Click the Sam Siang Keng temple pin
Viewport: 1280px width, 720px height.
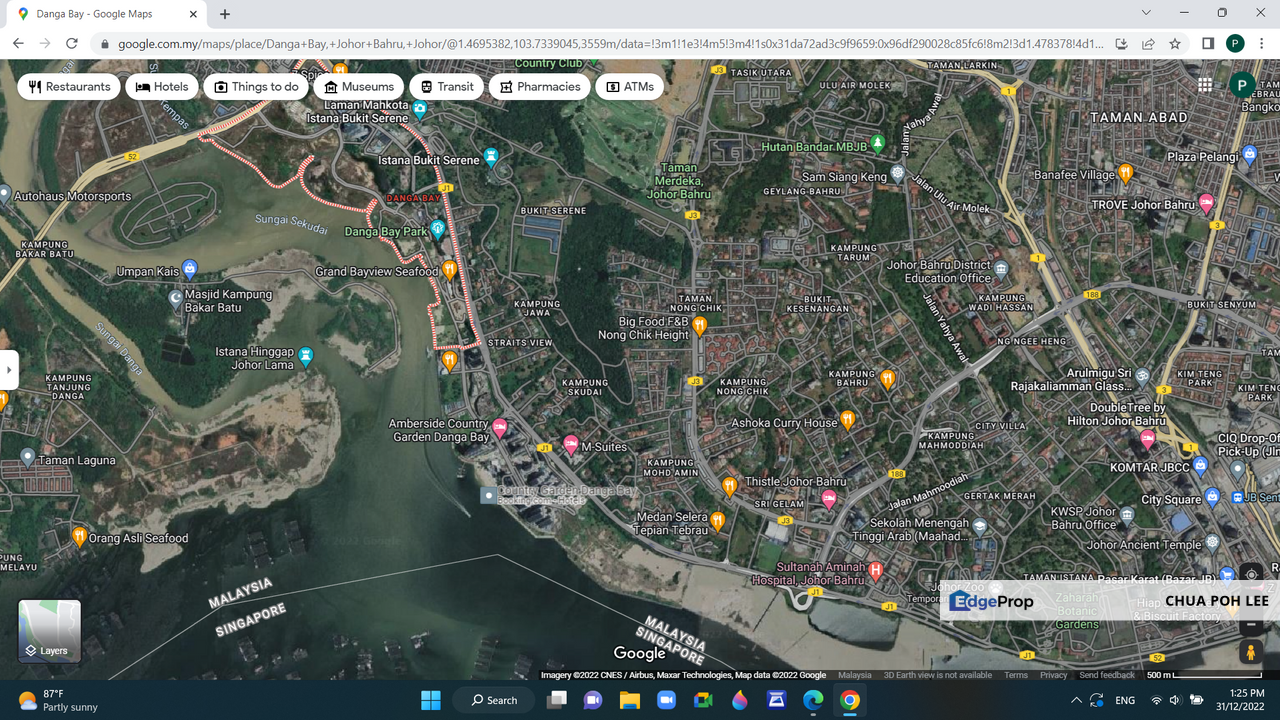(898, 174)
